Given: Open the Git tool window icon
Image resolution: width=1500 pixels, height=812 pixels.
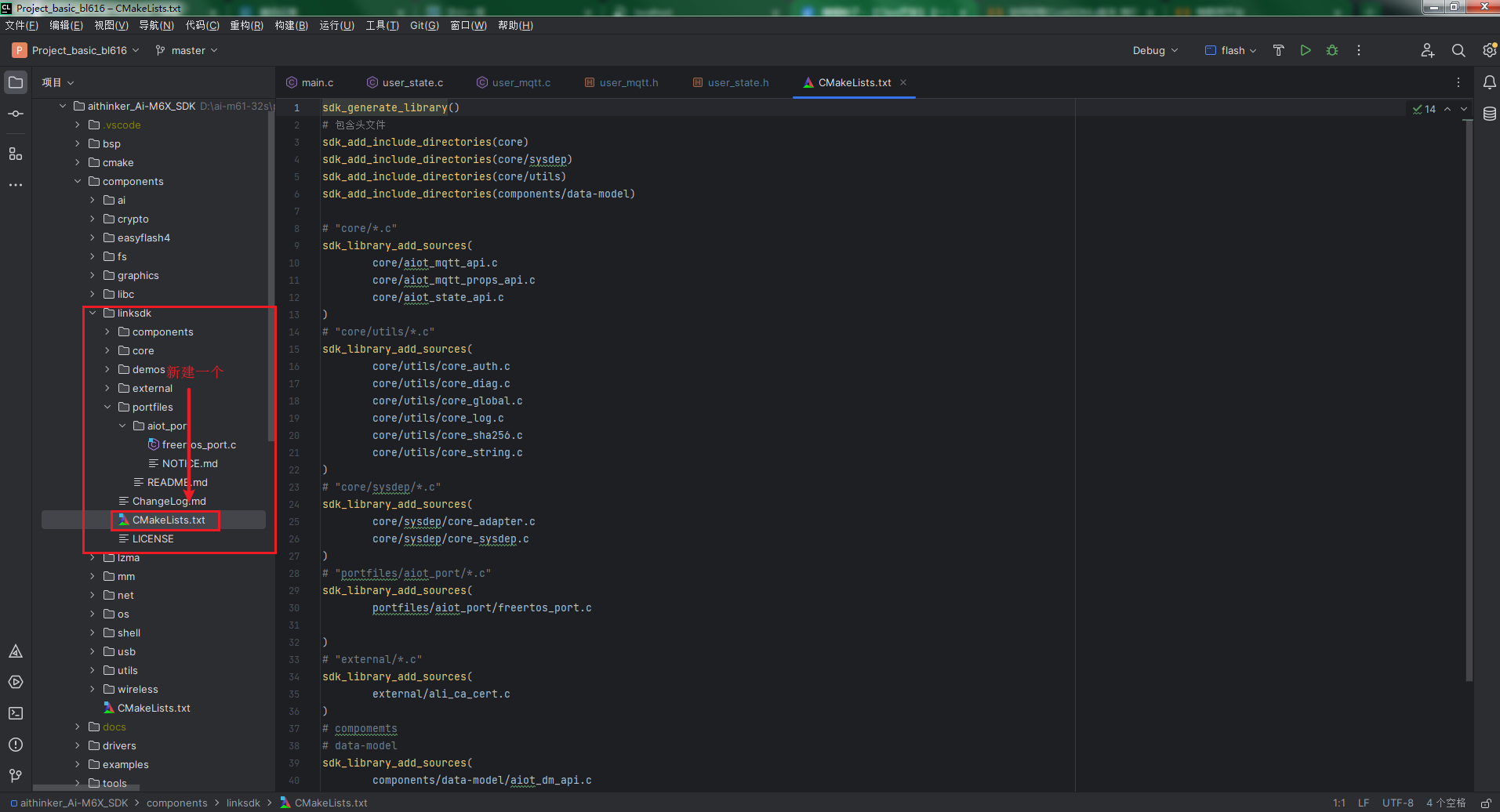Looking at the screenshot, I should 16,775.
